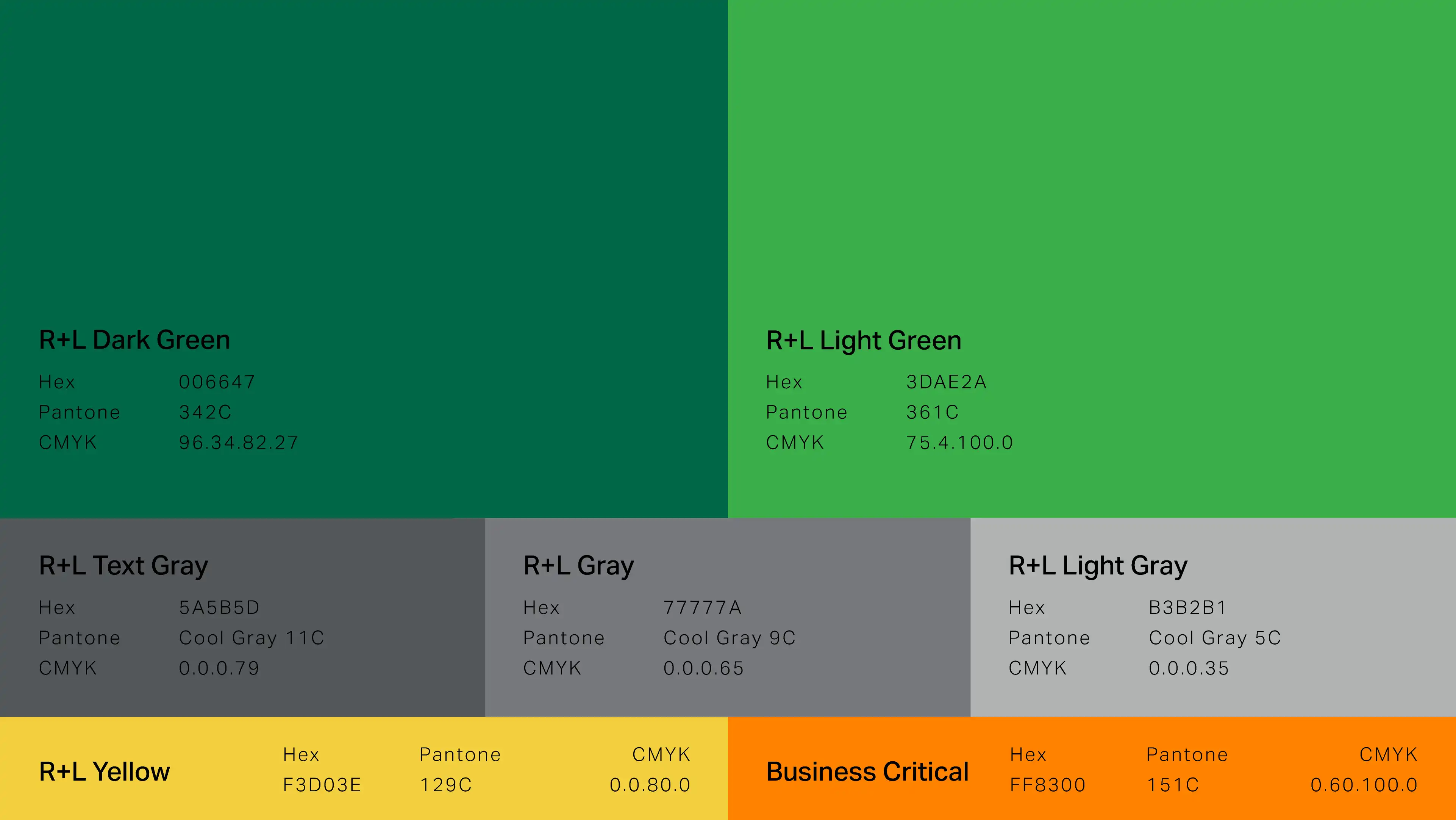Click the R+L Yellow title
The image size is (1456, 820).
point(104,772)
